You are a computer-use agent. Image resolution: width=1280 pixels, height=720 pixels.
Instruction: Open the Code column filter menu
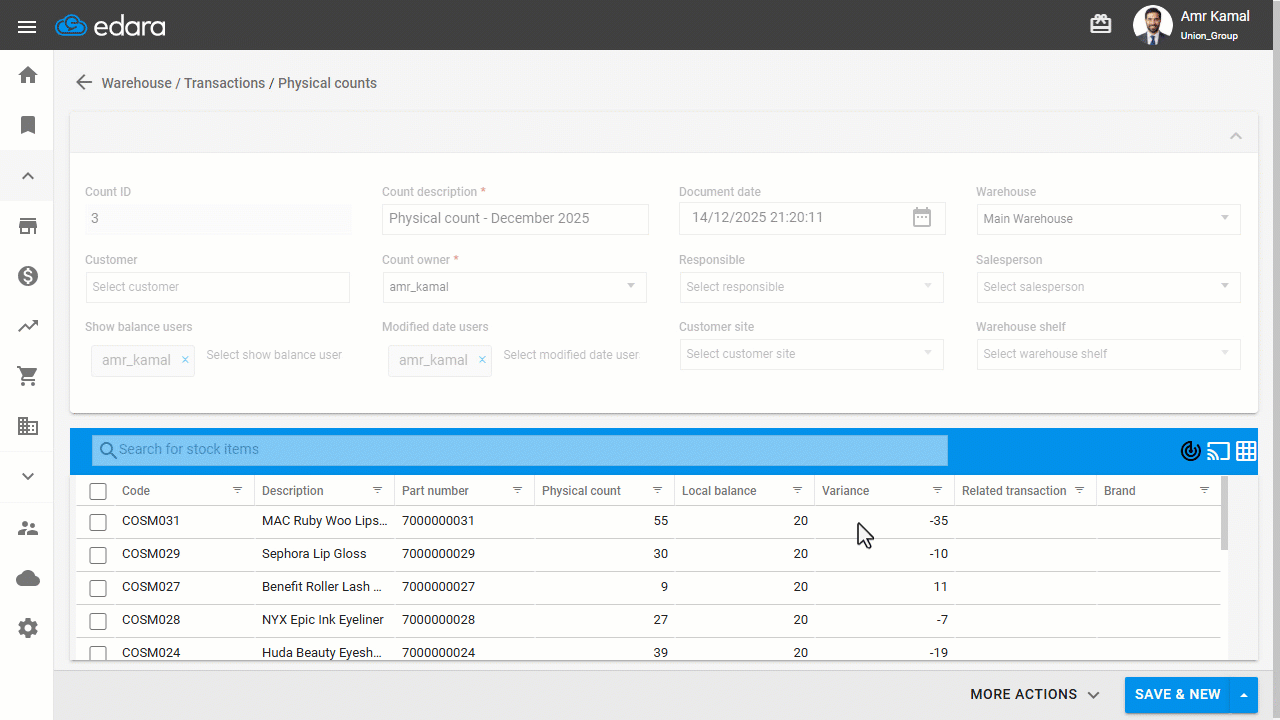click(x=237, y=490)
